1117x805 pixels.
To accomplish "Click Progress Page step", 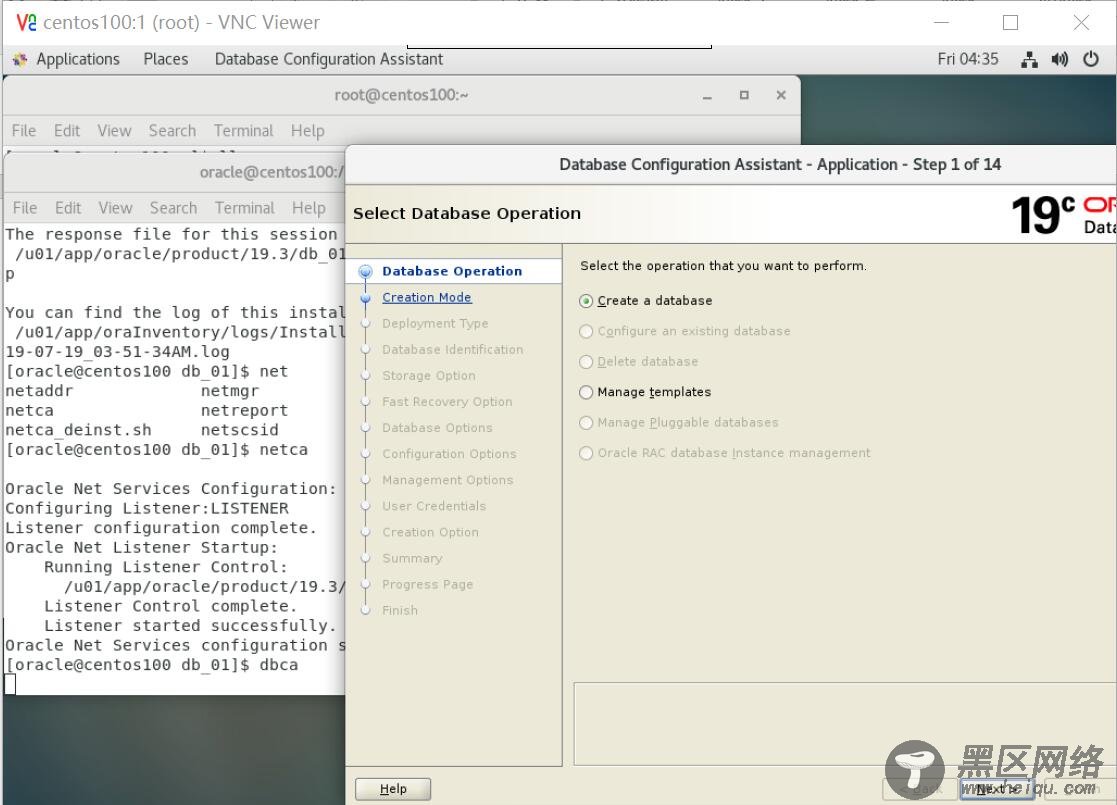I will point(427,585).
